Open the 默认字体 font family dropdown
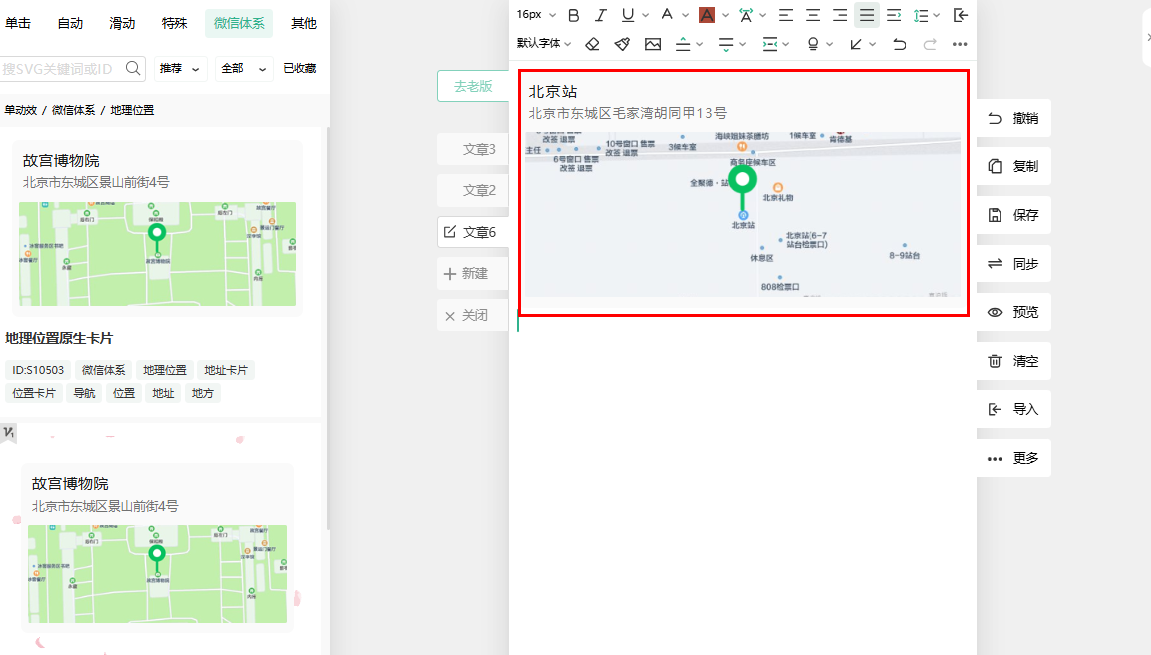Image resolution: width=1151 pixels, height=655 pixels. pos(544,44)
